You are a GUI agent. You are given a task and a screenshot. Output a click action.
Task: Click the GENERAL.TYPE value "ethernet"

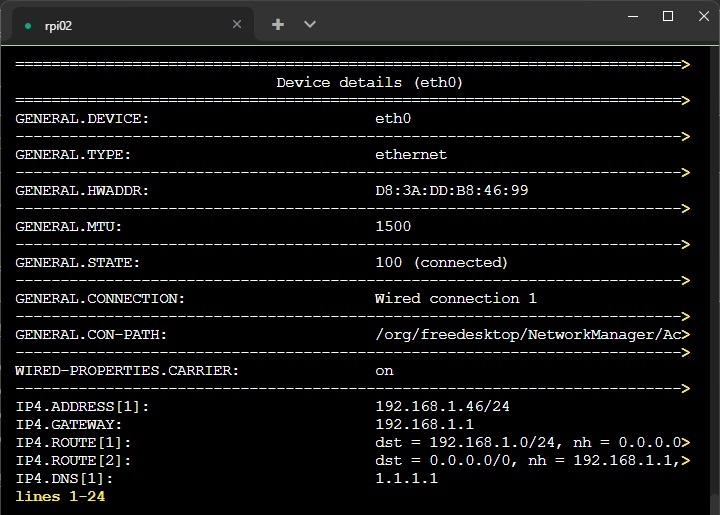pos(411,154)
